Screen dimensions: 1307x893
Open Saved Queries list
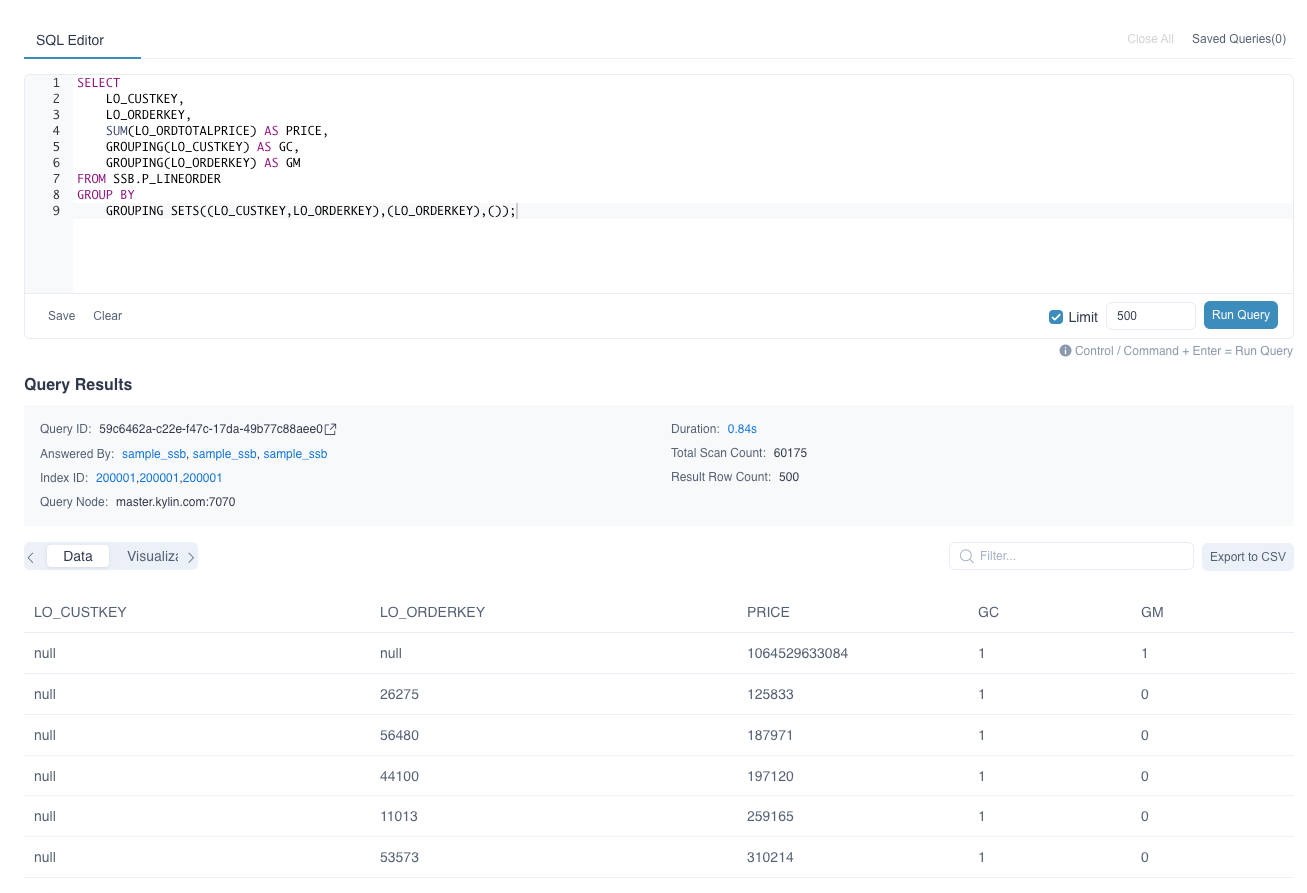click(x=1238, y=39)
